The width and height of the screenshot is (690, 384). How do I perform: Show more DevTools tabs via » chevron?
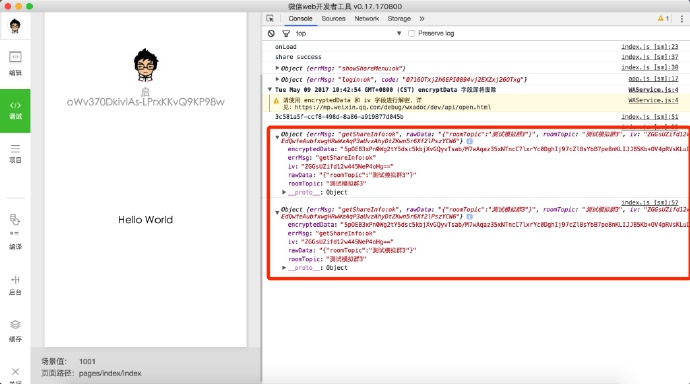point(422,18)
